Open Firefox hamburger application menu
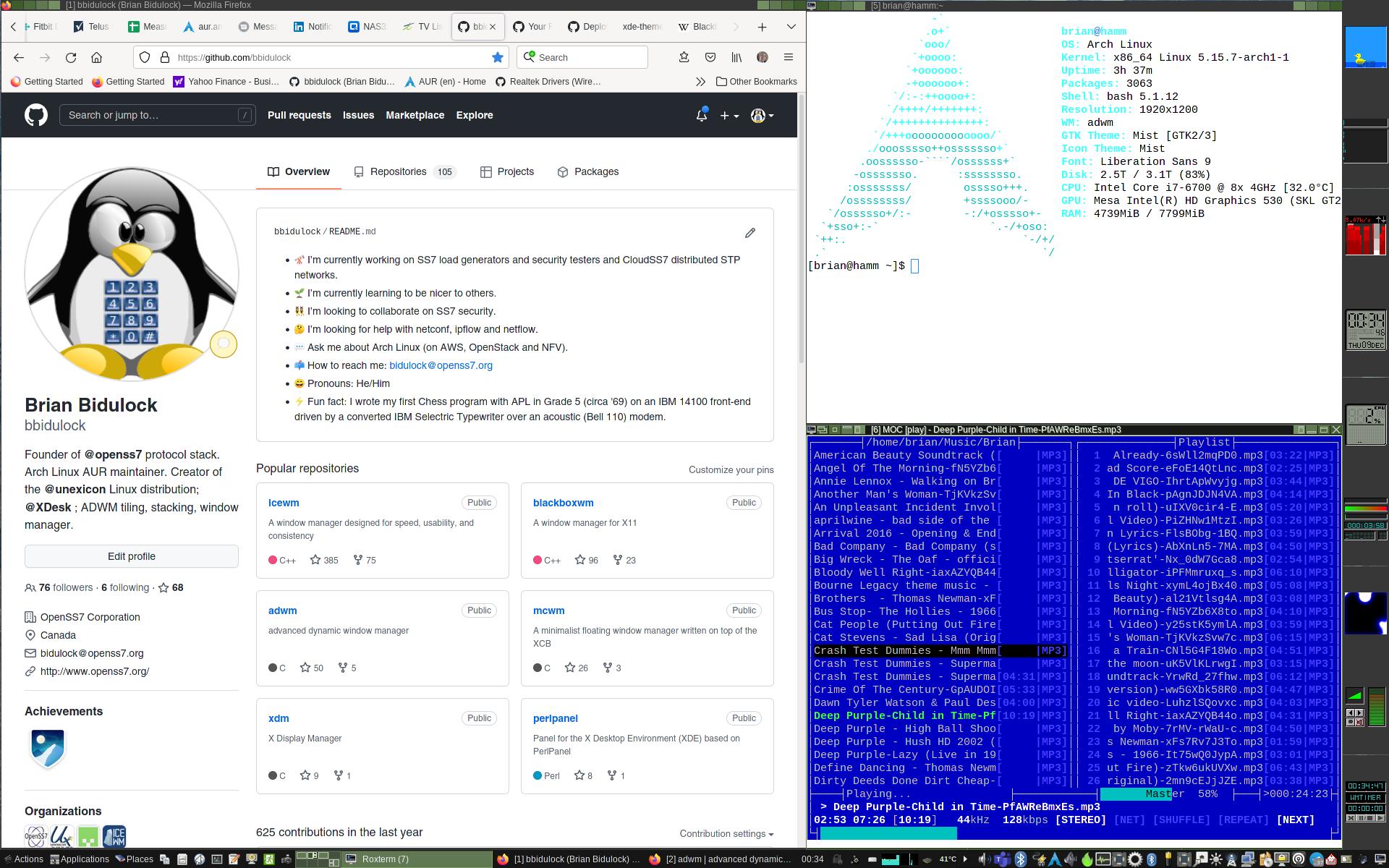1389x868 pixels. 789,57
